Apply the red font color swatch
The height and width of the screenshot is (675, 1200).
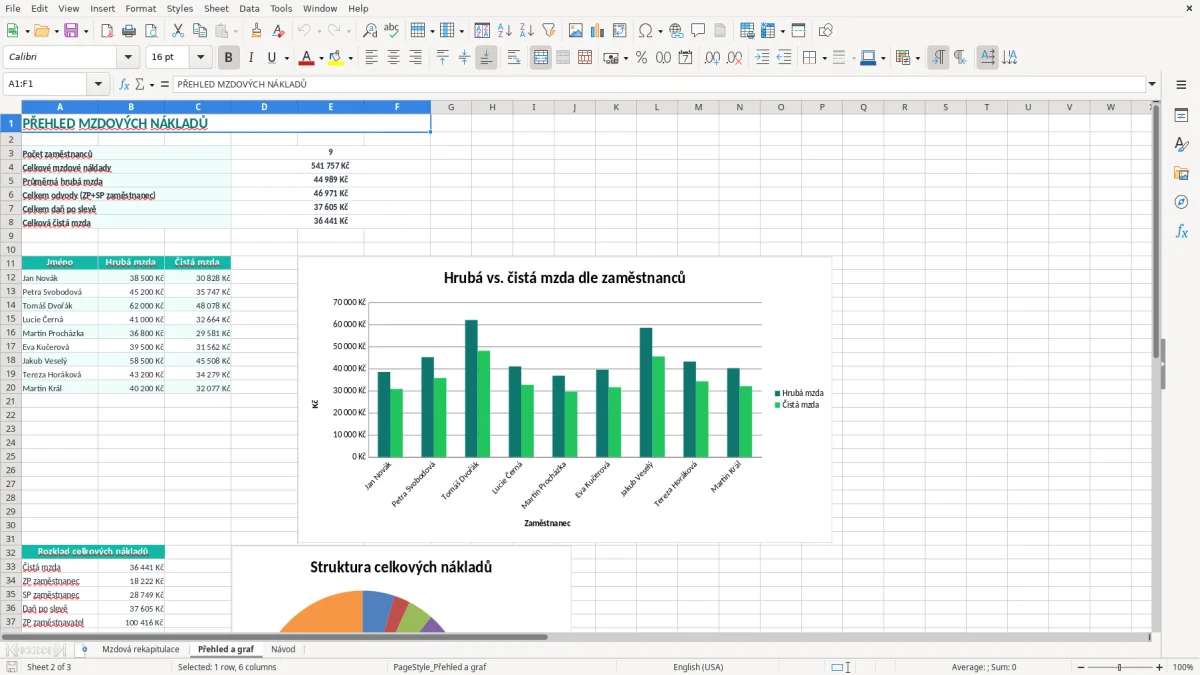[307, 58]
